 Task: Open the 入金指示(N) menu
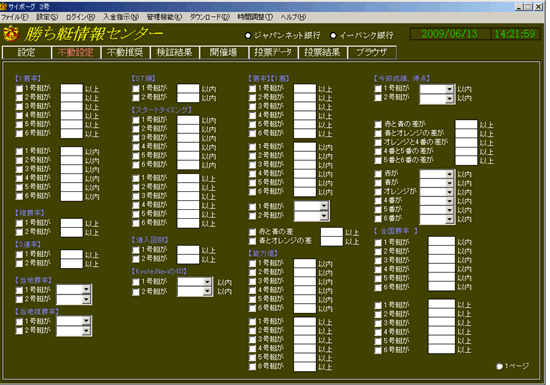pyautogui.click(x=121, y=17)
